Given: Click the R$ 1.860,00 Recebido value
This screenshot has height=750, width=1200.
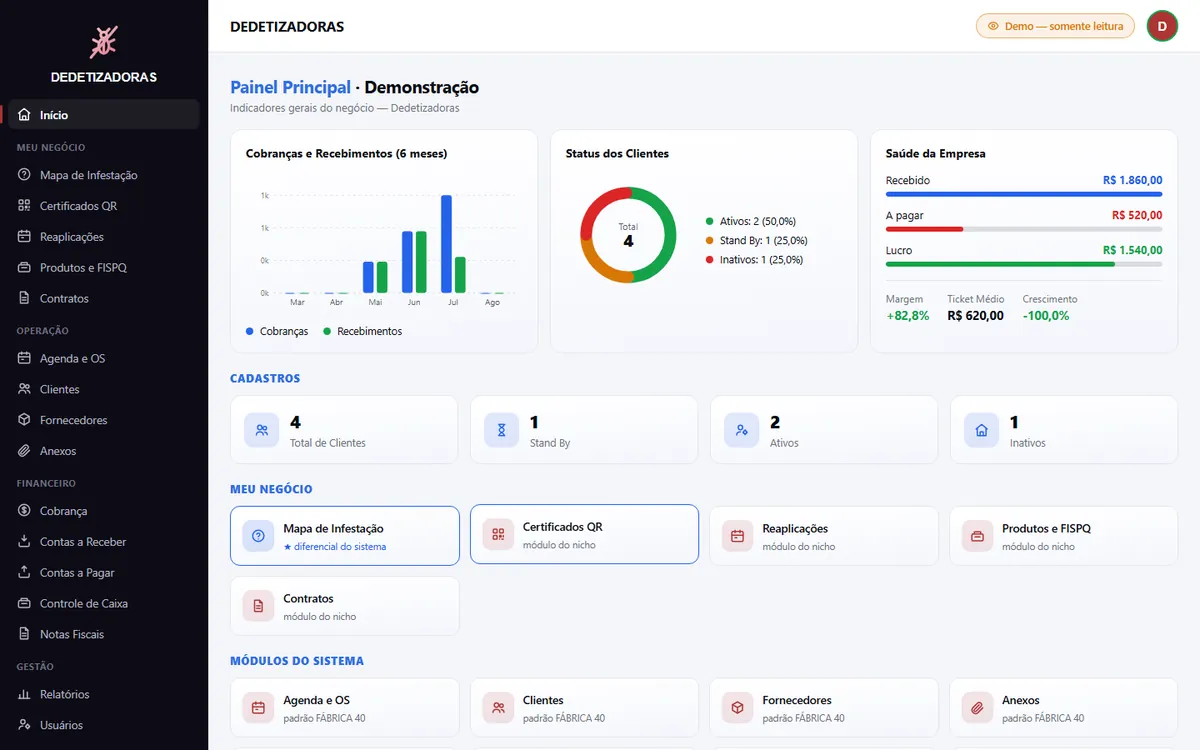Looking at the screenshot, I should (1132, 181).
